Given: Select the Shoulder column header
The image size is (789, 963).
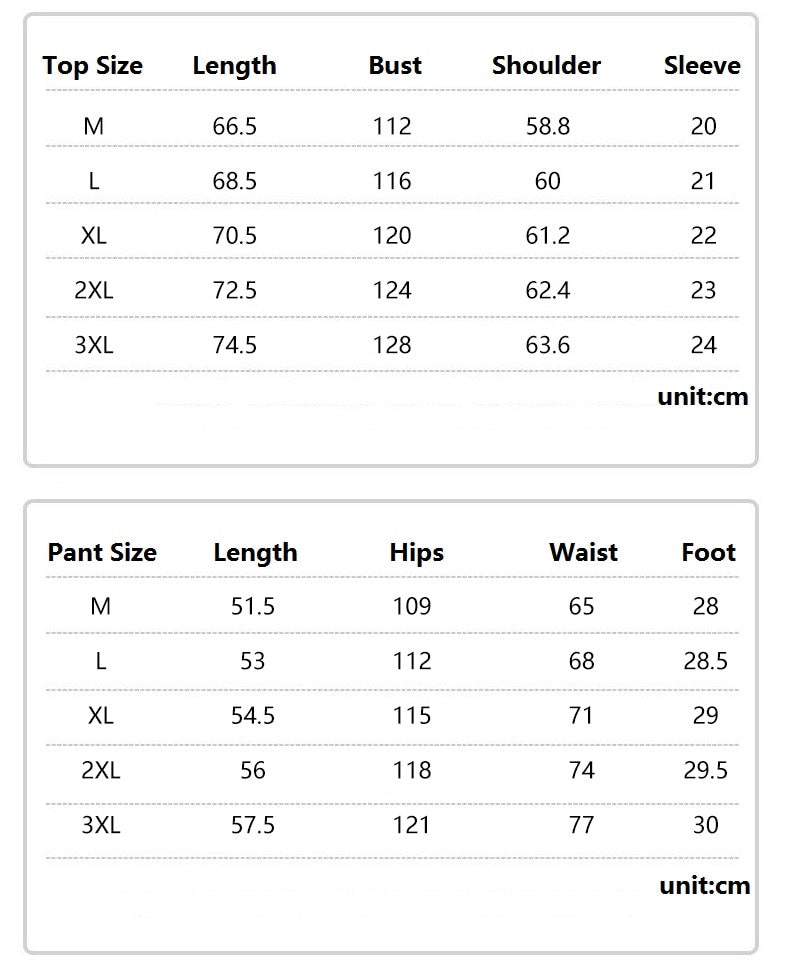Looking at the screenshot, I should tap(546, 66).
